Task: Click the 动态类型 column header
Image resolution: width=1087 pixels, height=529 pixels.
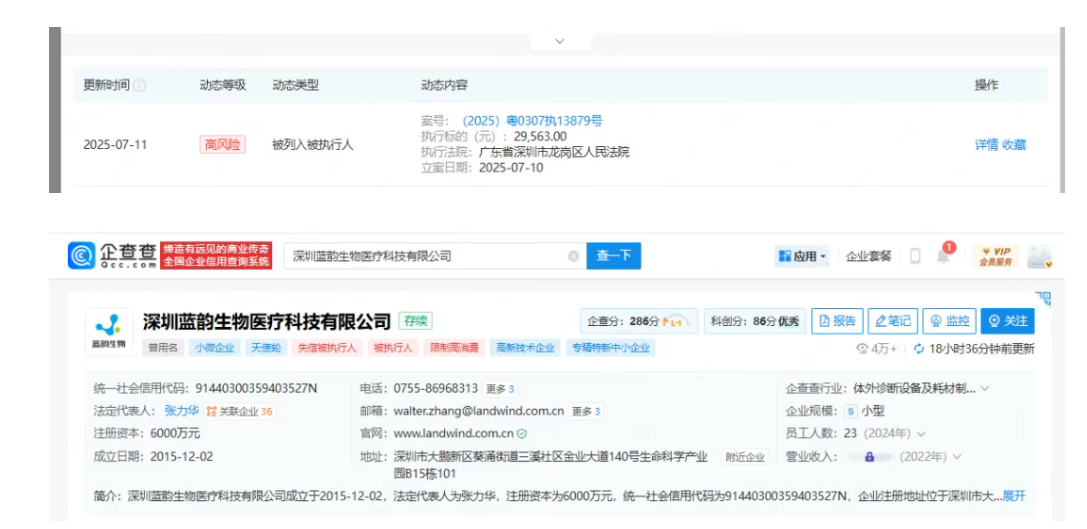Action: coord(295,85)
